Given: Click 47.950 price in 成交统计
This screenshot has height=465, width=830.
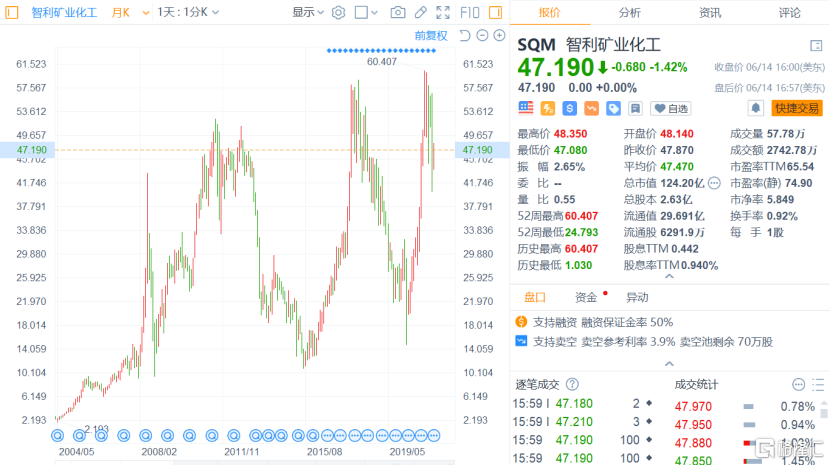Looking at the screenshot, I should pyautogui.click(x=693, y=425).
